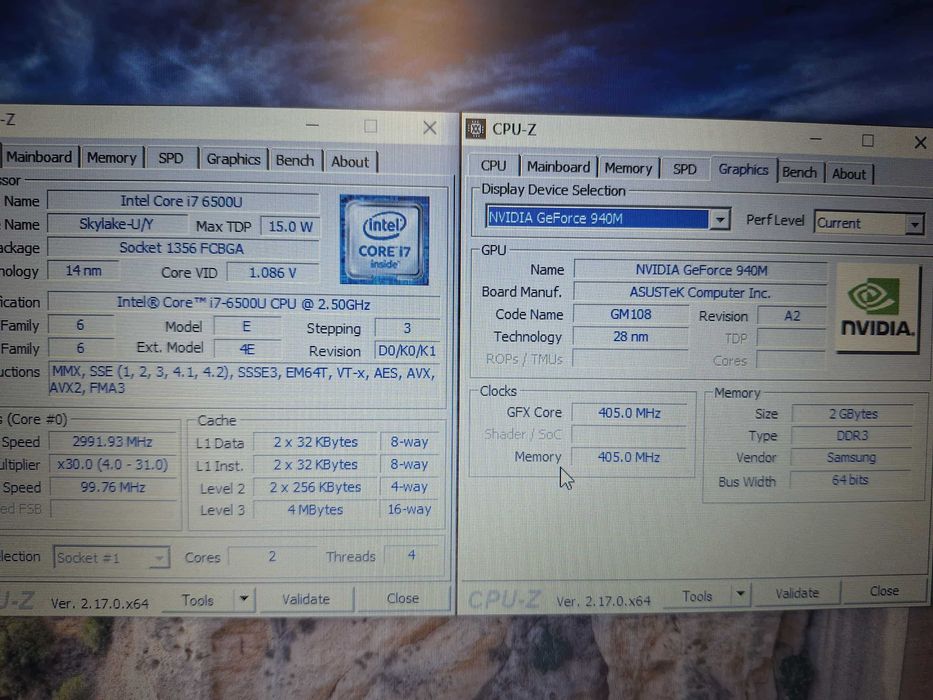Viewport: 933px width, 700px height.
Task: Open Tools dropdown arrow in left window
Action: pos(244,598)
